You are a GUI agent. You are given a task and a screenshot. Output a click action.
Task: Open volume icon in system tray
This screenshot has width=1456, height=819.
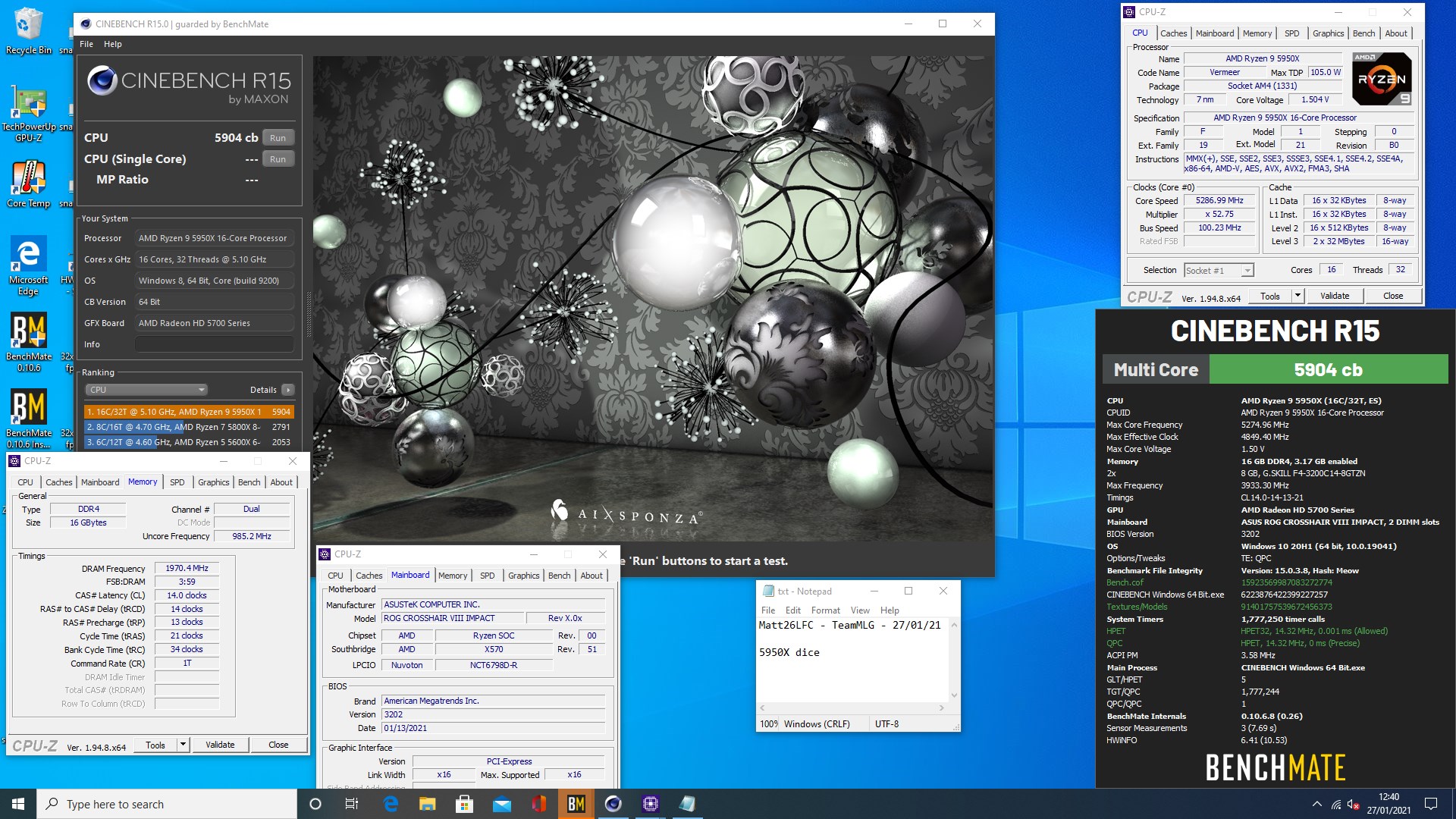pyautogui.click(x=1354, y=804)
